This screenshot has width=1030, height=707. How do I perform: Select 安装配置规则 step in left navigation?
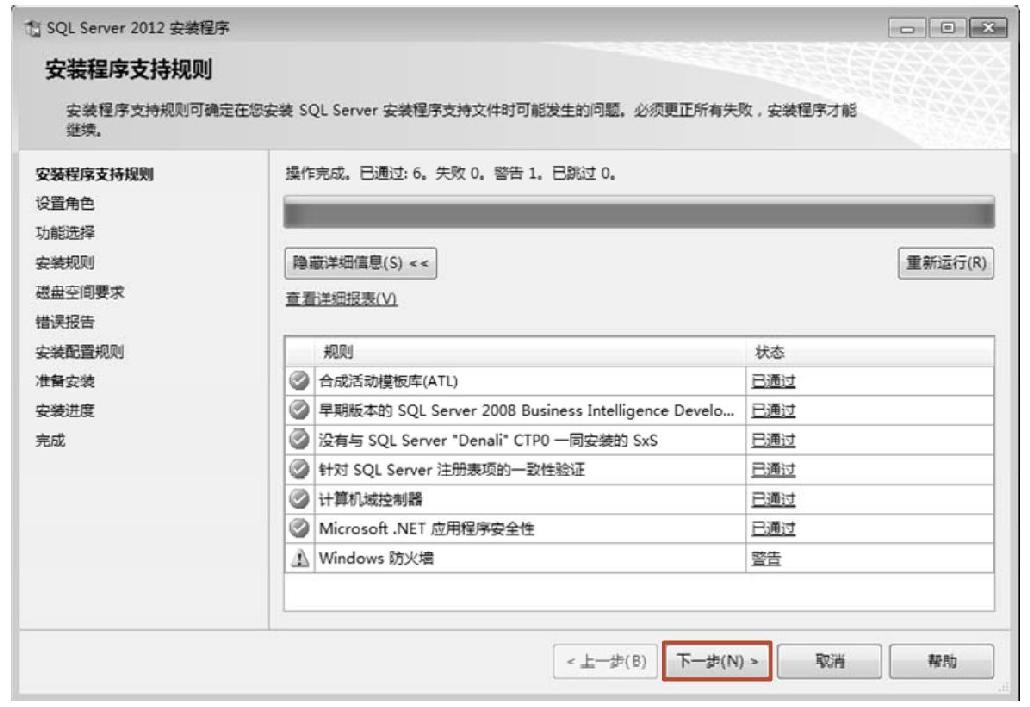coord(80,352)
